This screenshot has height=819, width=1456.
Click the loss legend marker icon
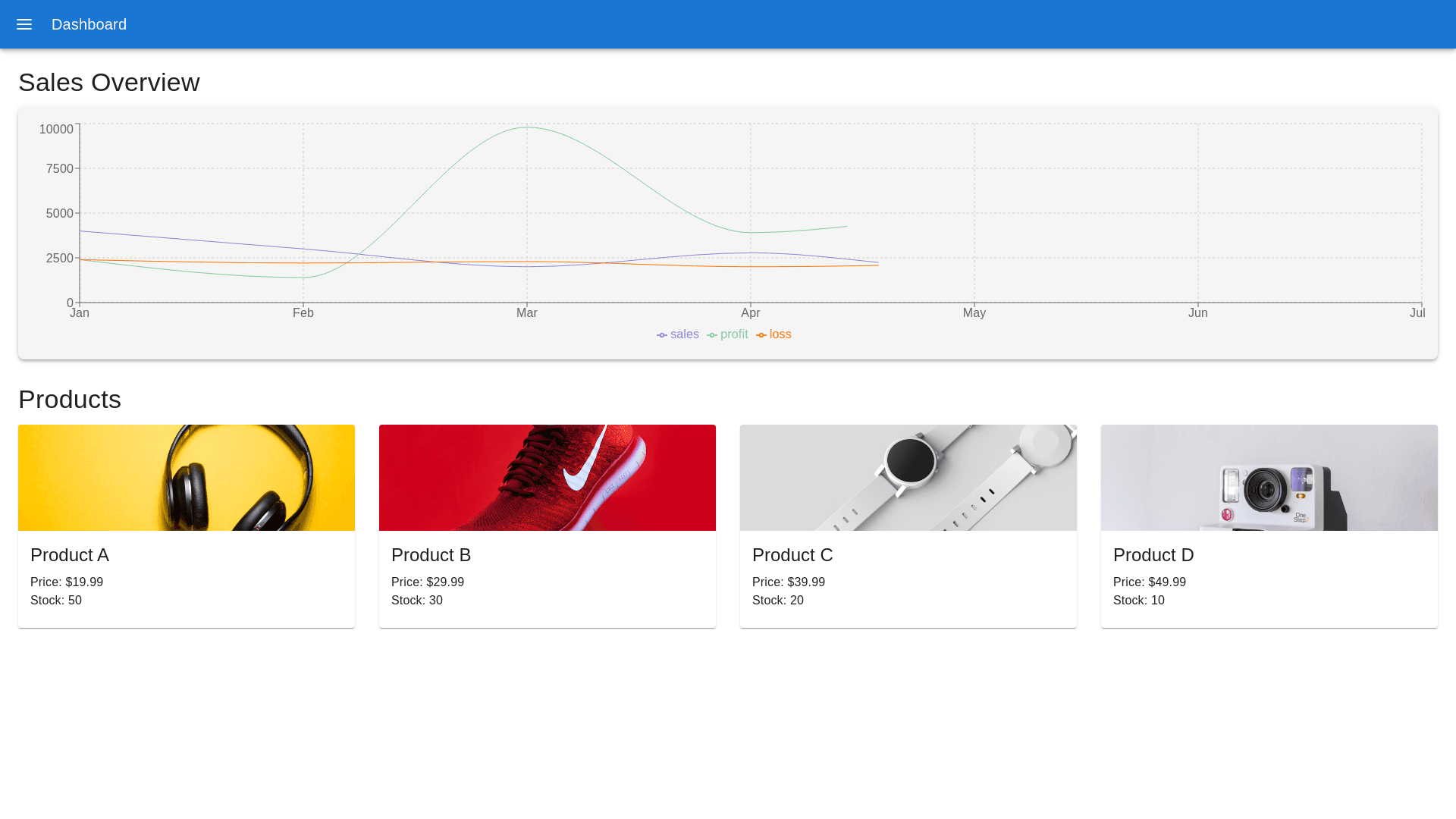click(761, 335)
